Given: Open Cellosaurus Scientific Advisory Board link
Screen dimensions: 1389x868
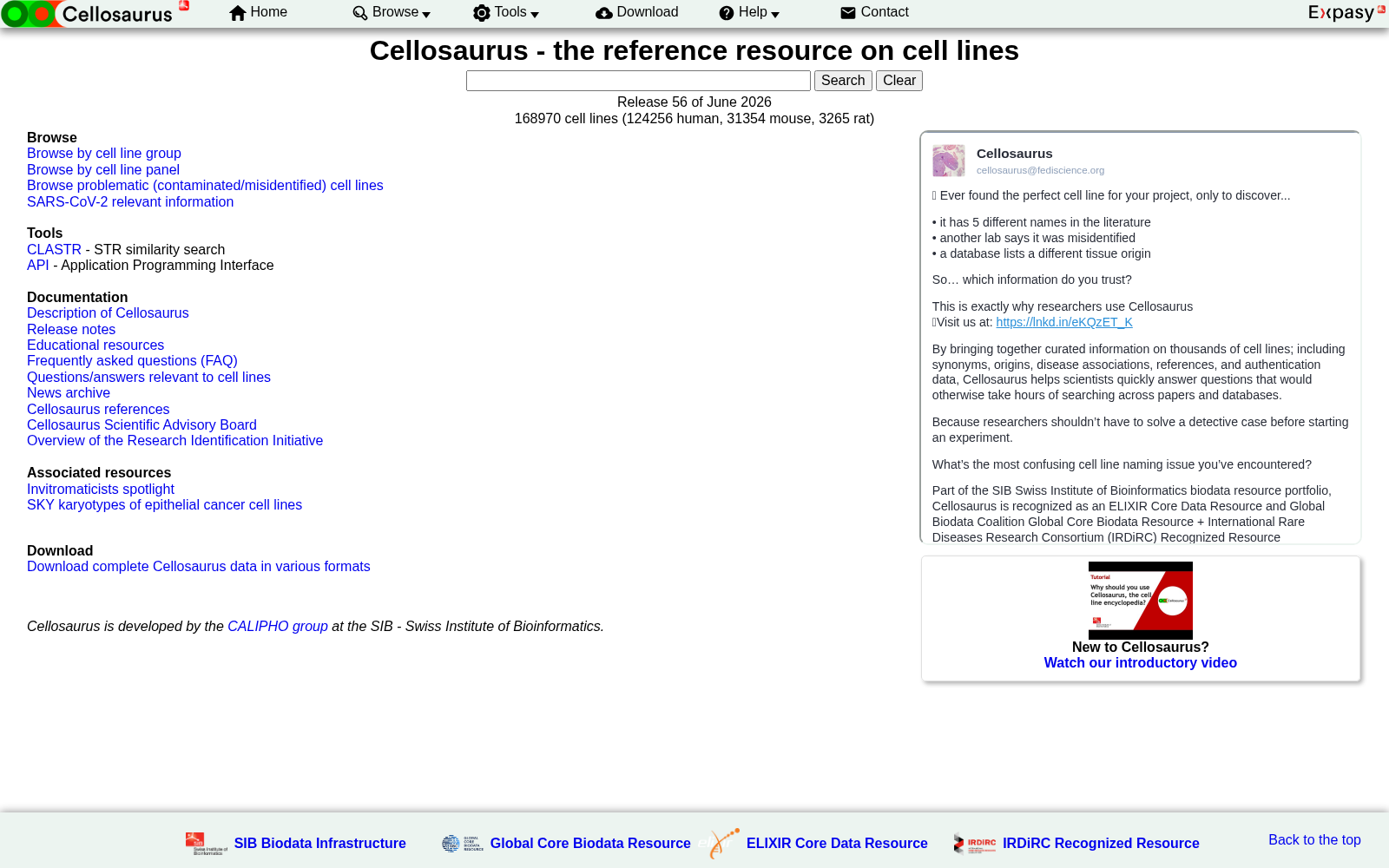Looking at the screenshot, I should (142, 425).
